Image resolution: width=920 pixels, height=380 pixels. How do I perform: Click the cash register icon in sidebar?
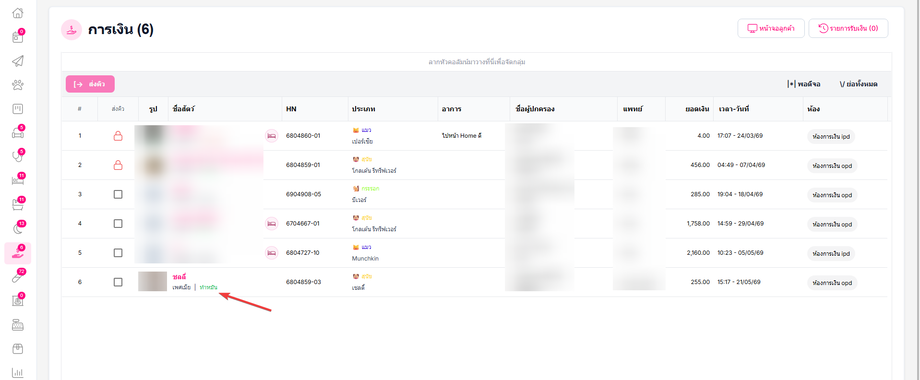[x=18, y=325]
